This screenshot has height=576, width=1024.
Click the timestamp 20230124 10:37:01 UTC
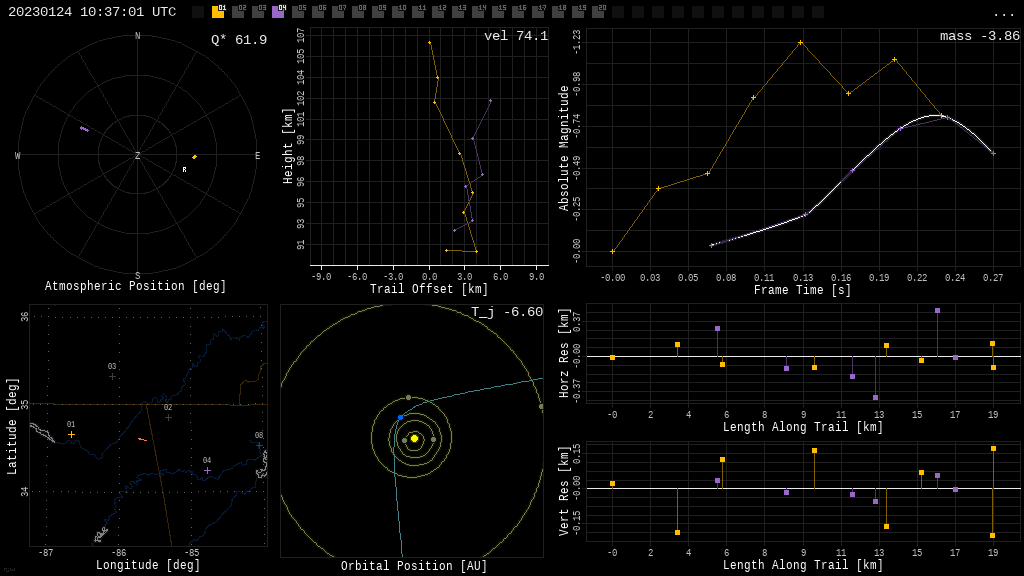(92, 12)
